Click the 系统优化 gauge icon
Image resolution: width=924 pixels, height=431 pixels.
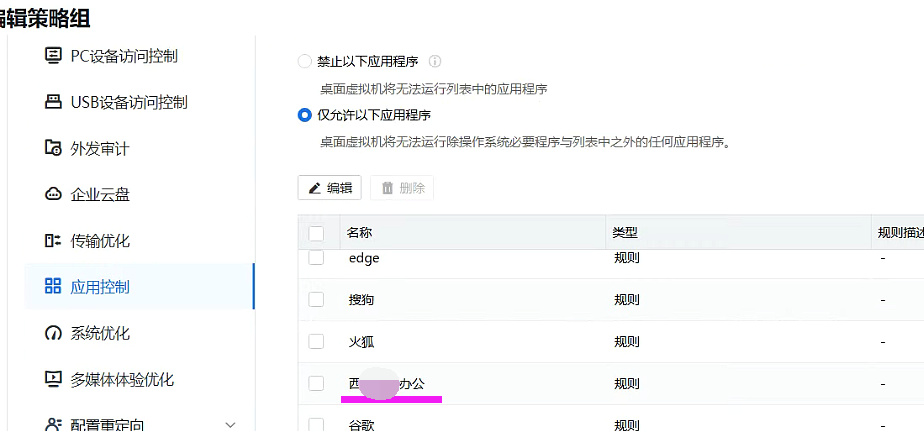[53, 333]
